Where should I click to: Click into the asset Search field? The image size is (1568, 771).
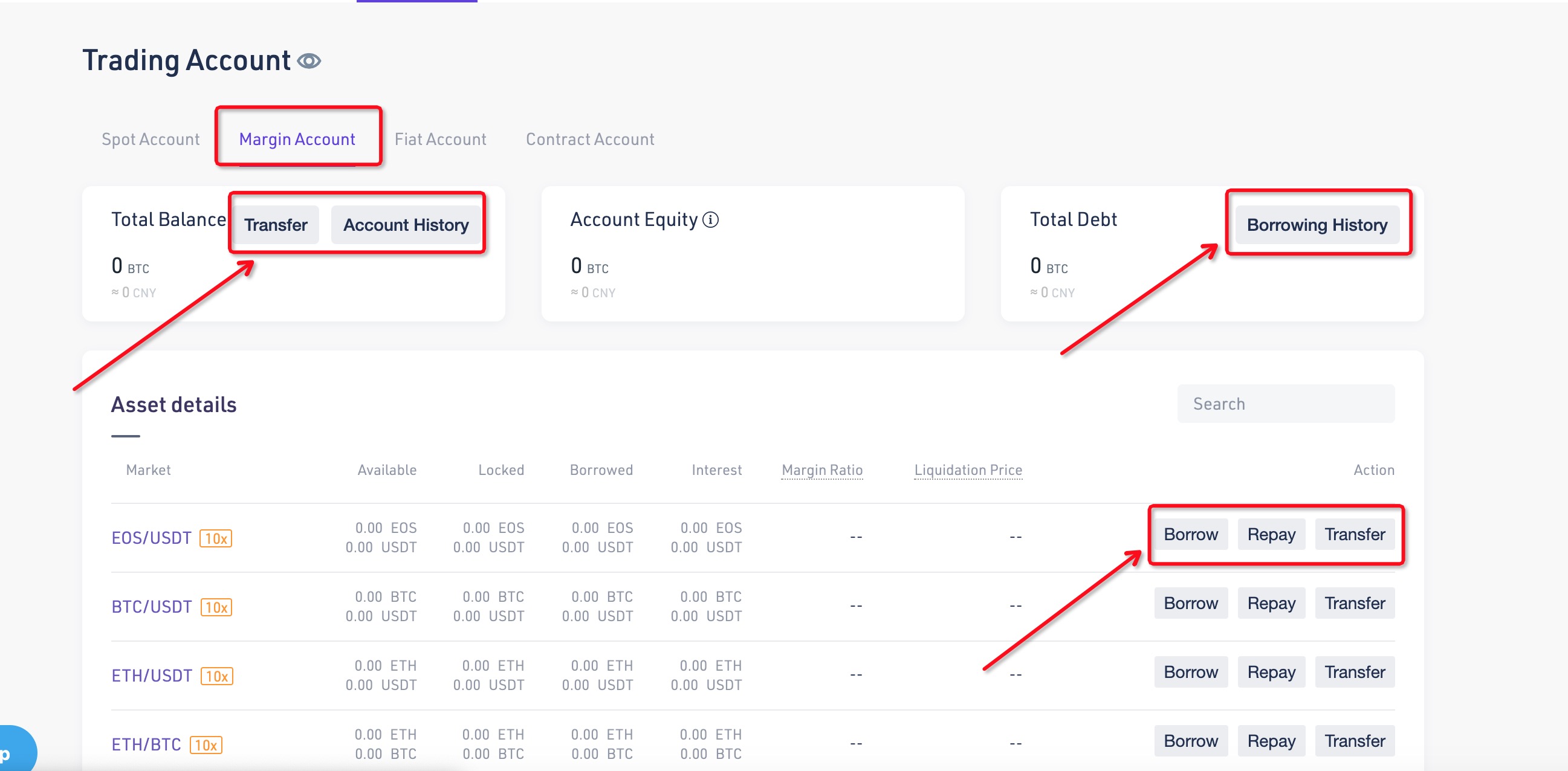(x=1286, y=404)
